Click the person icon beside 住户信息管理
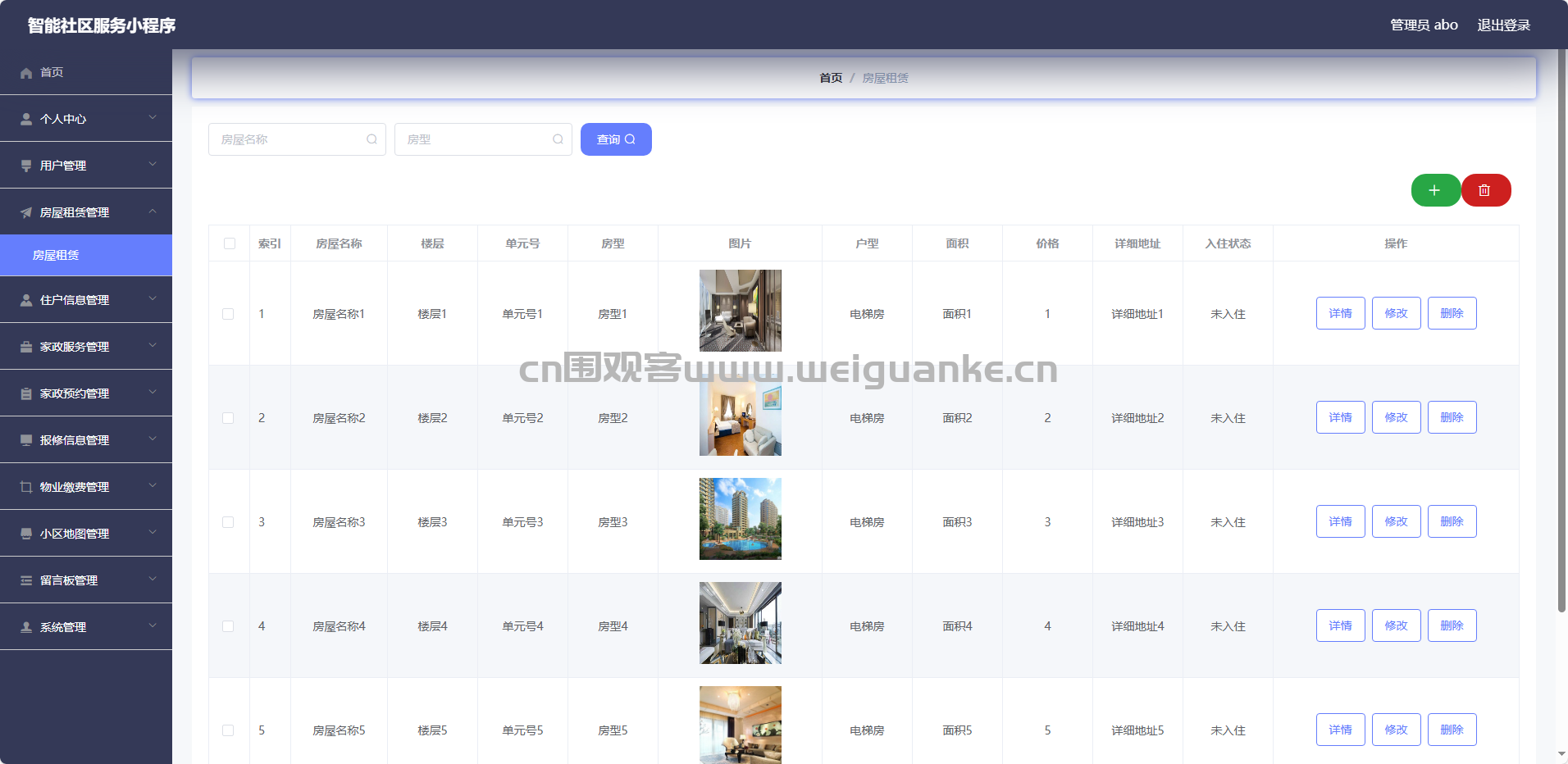Screen dimensions: 1568x764 [26, 300]
